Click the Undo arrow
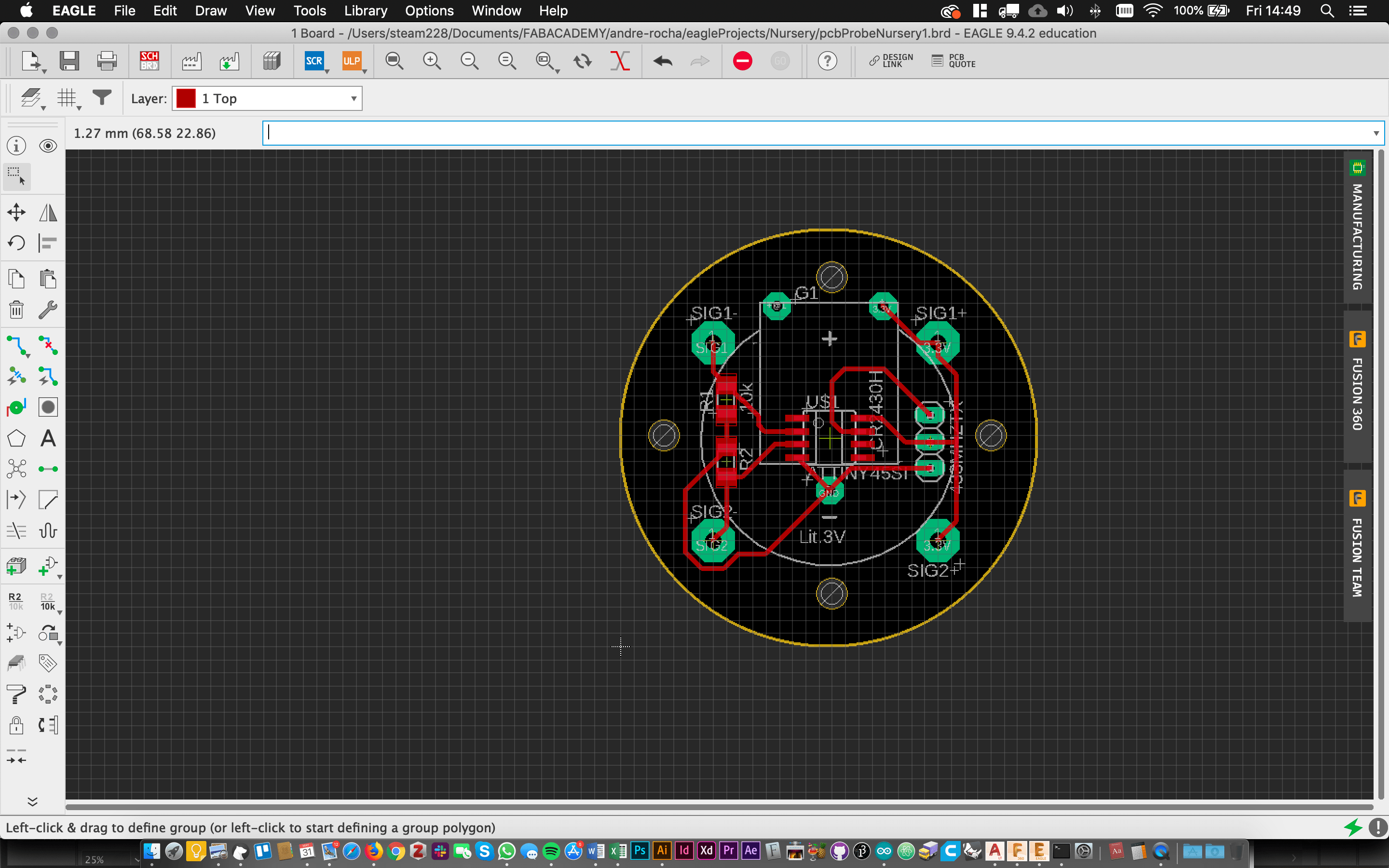This screenshot has height=868, width=1389. 663,61
